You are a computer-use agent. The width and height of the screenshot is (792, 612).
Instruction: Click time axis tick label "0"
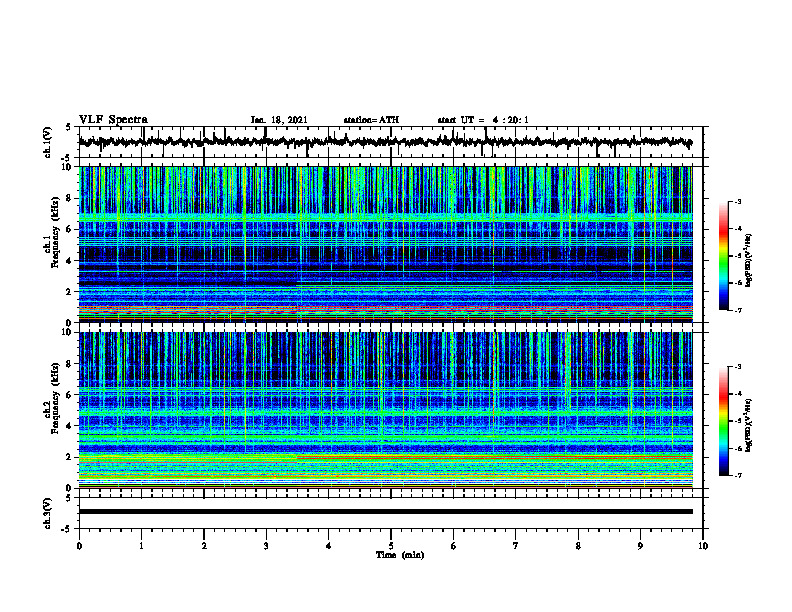click(x=79, y=546)
